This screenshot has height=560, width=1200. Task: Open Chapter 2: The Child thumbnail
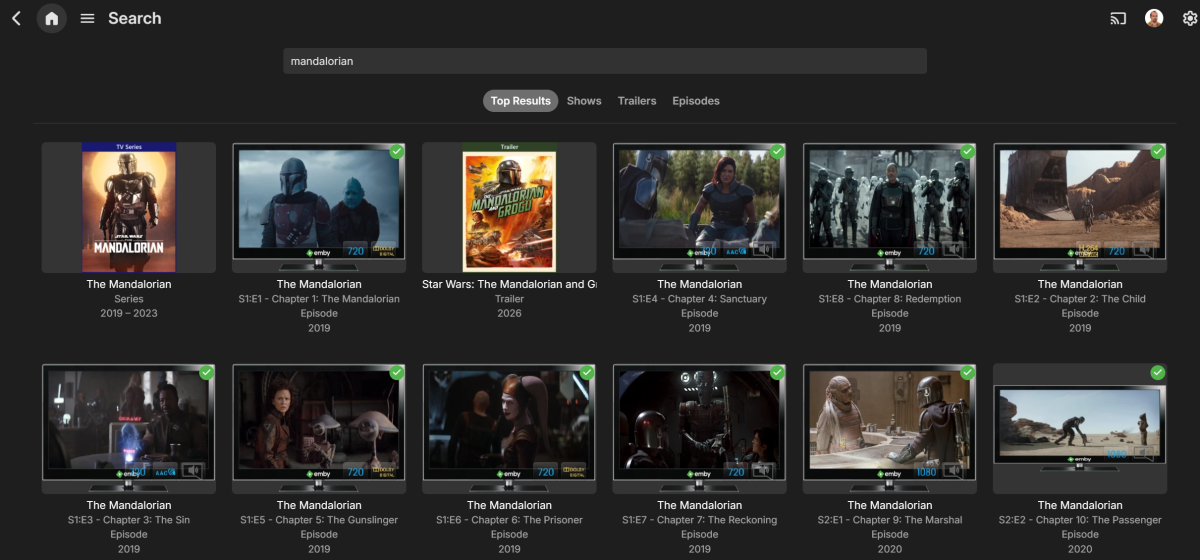pos(1080,207)
